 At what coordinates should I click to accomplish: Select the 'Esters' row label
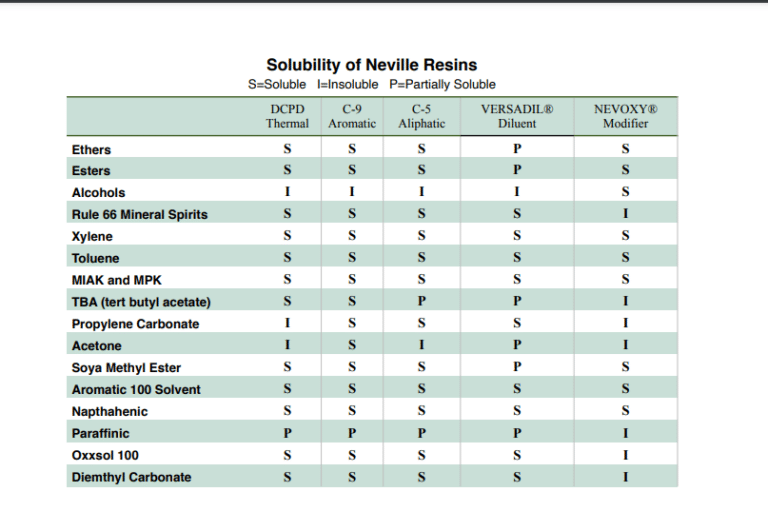[91, 171]
